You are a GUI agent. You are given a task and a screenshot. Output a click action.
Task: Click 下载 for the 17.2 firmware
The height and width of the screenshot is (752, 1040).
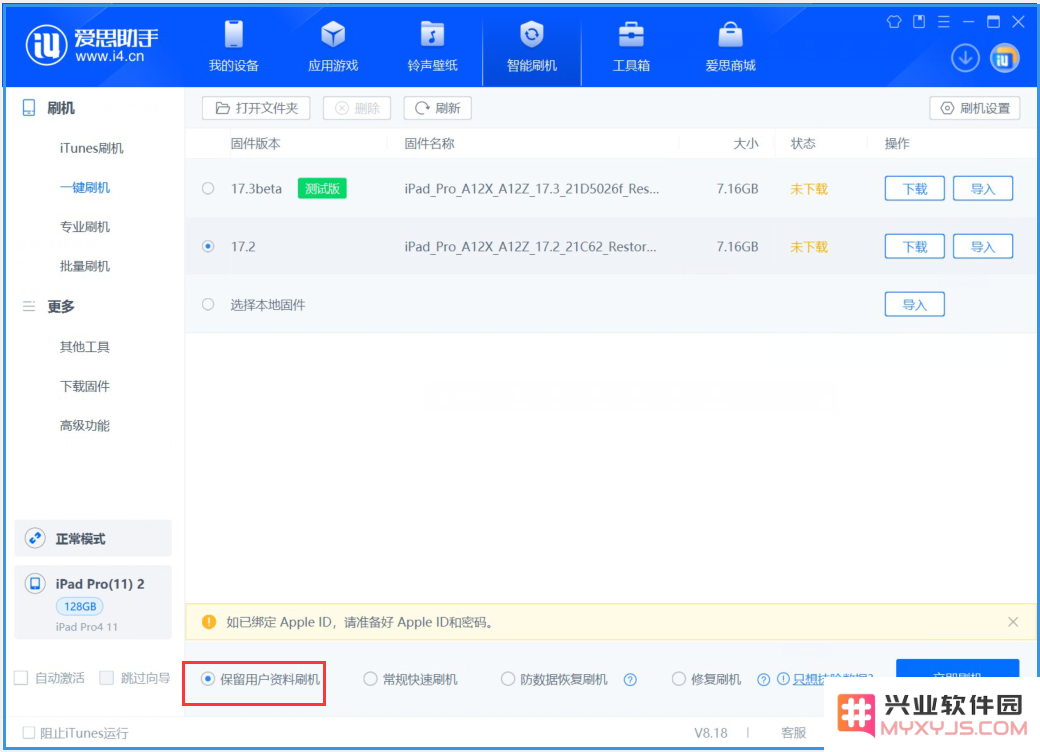tap(915, 247)
